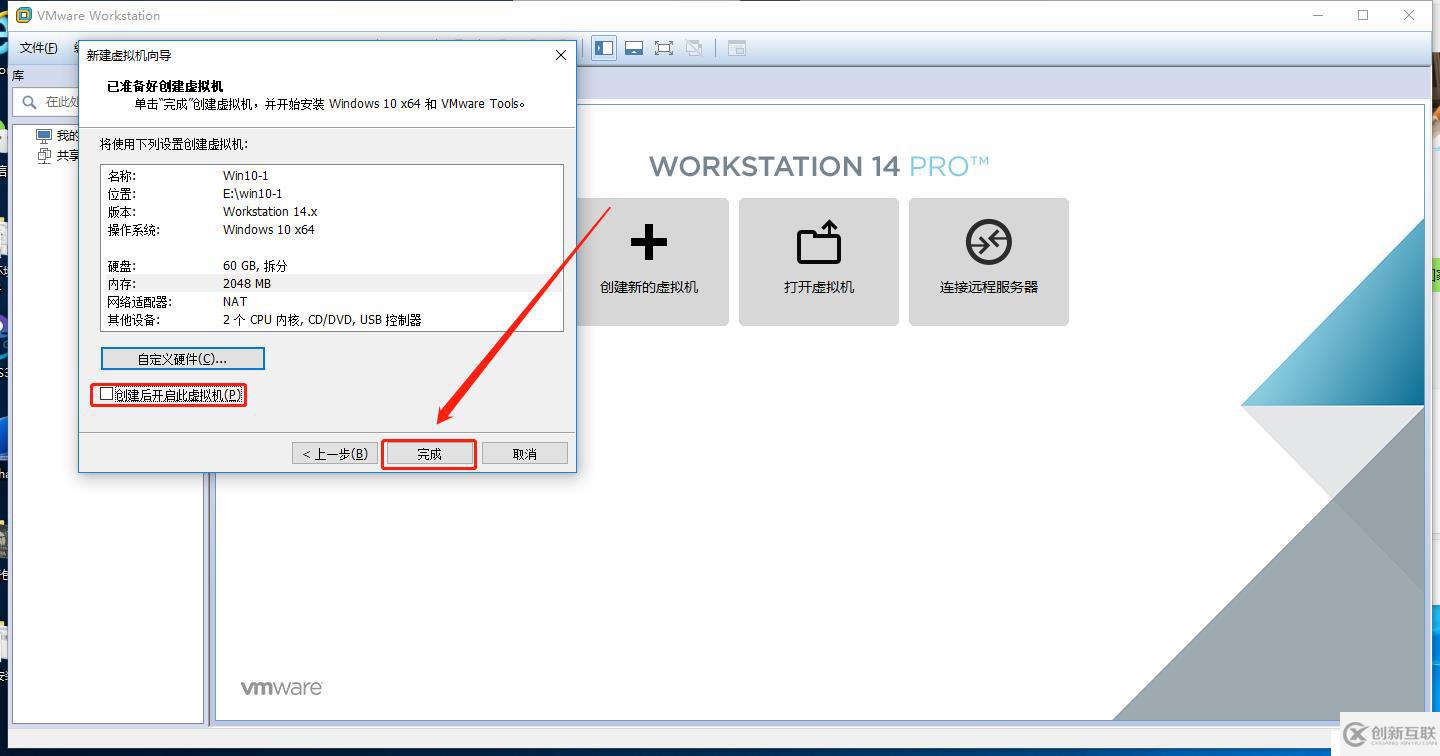Go back with the 上一步 button
The width and height of the screenshot is (1440, 756).
pyautogui.click(x=334, y=453)
